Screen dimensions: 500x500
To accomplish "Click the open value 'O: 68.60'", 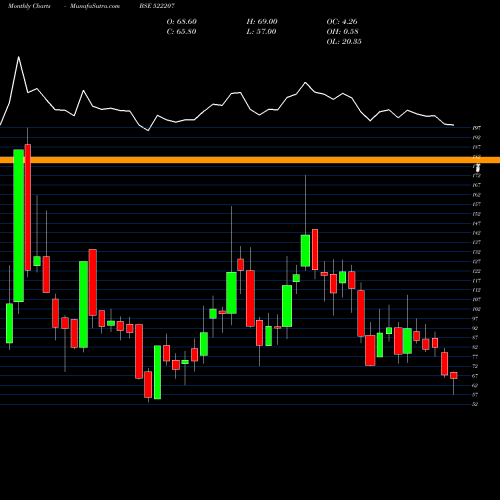I will click(182, 22).
